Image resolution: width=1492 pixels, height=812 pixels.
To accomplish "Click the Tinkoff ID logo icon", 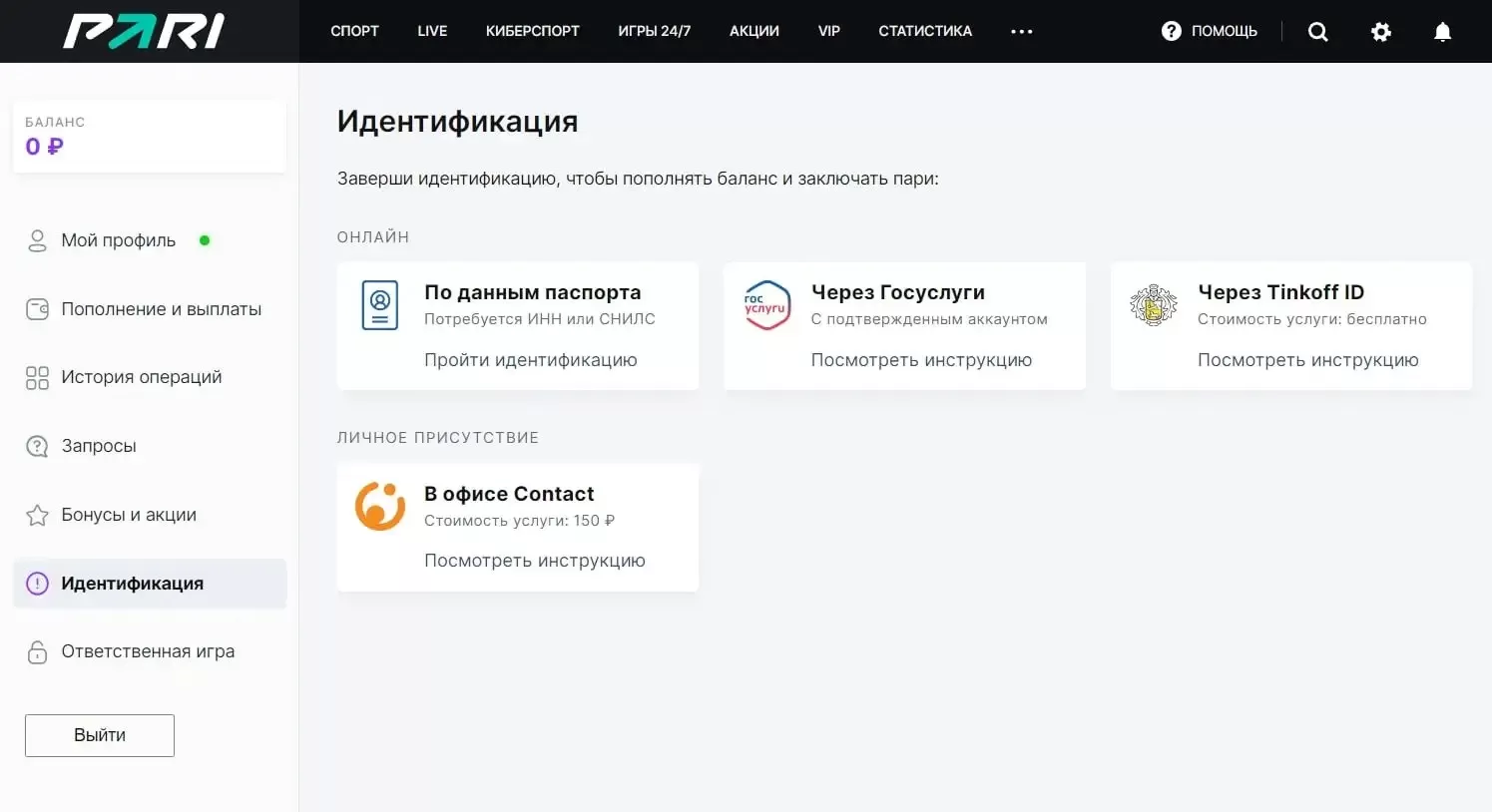I will pyautogui.click(x=1154, y=305).
